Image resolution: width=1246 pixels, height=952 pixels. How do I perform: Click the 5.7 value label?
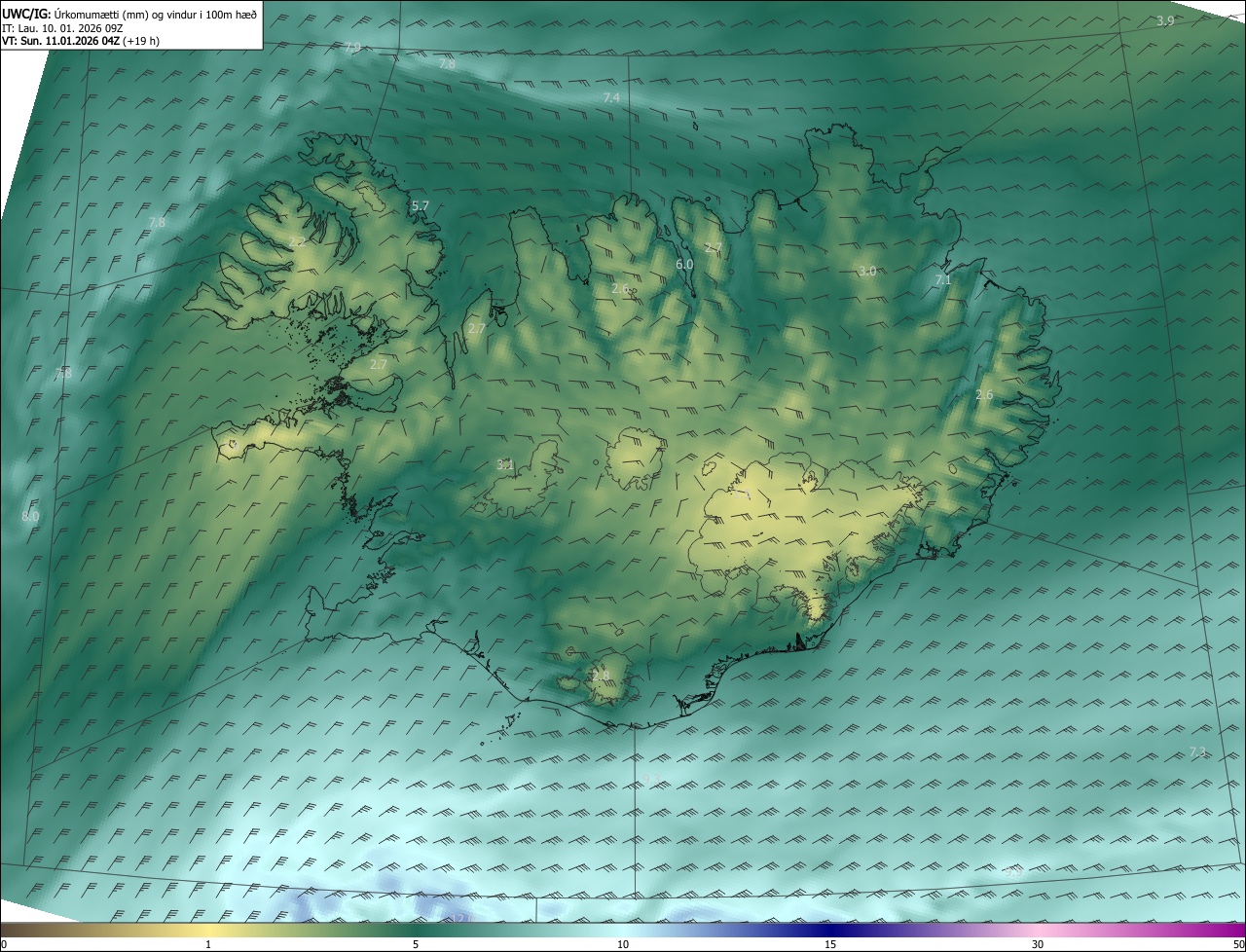point(421,206)
